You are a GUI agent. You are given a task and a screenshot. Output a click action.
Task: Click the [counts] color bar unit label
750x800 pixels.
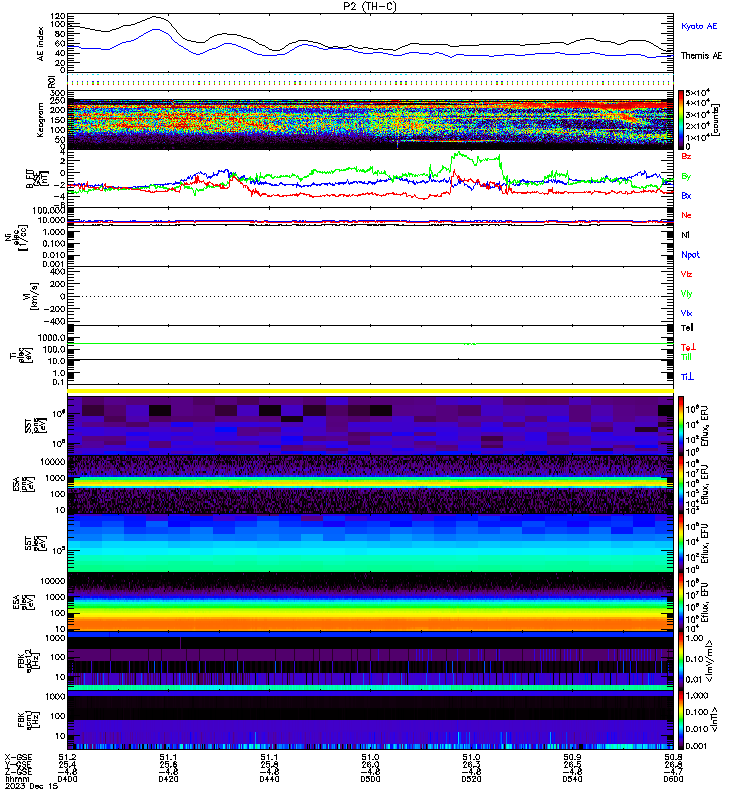click(x=716, y=120)
